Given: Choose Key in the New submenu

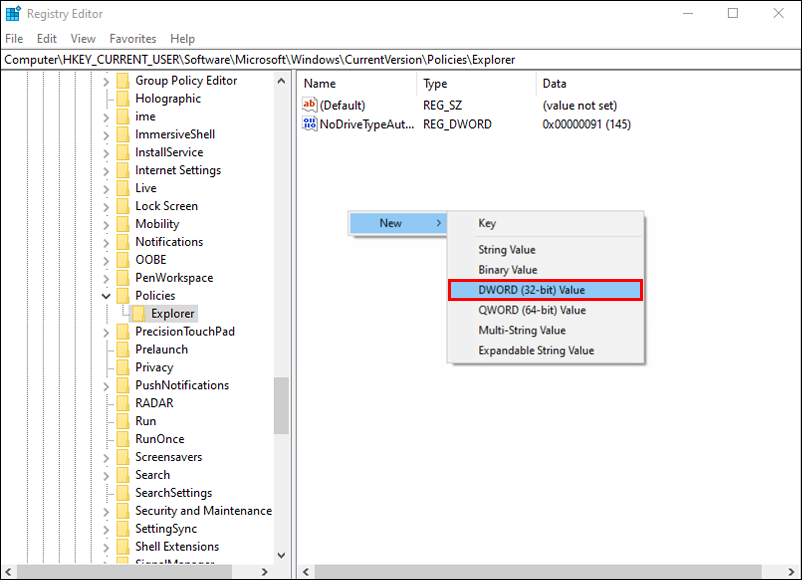Looking at the screenshot, I should pyautogui.click(x=545, y=223).
